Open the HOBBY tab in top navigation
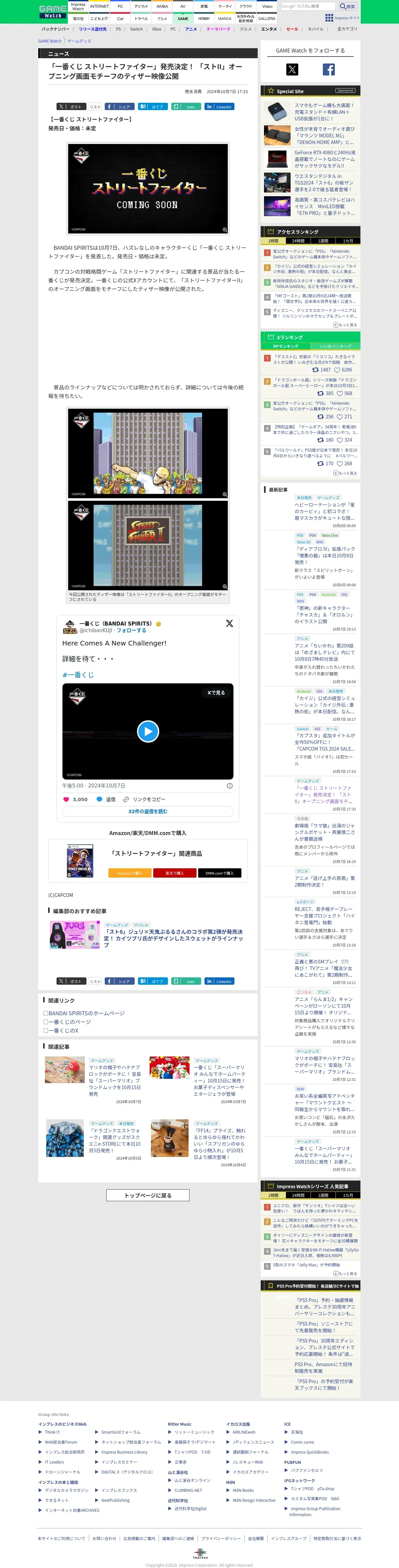The width and height of the screenshot is (399, 1568). point(204,18)
